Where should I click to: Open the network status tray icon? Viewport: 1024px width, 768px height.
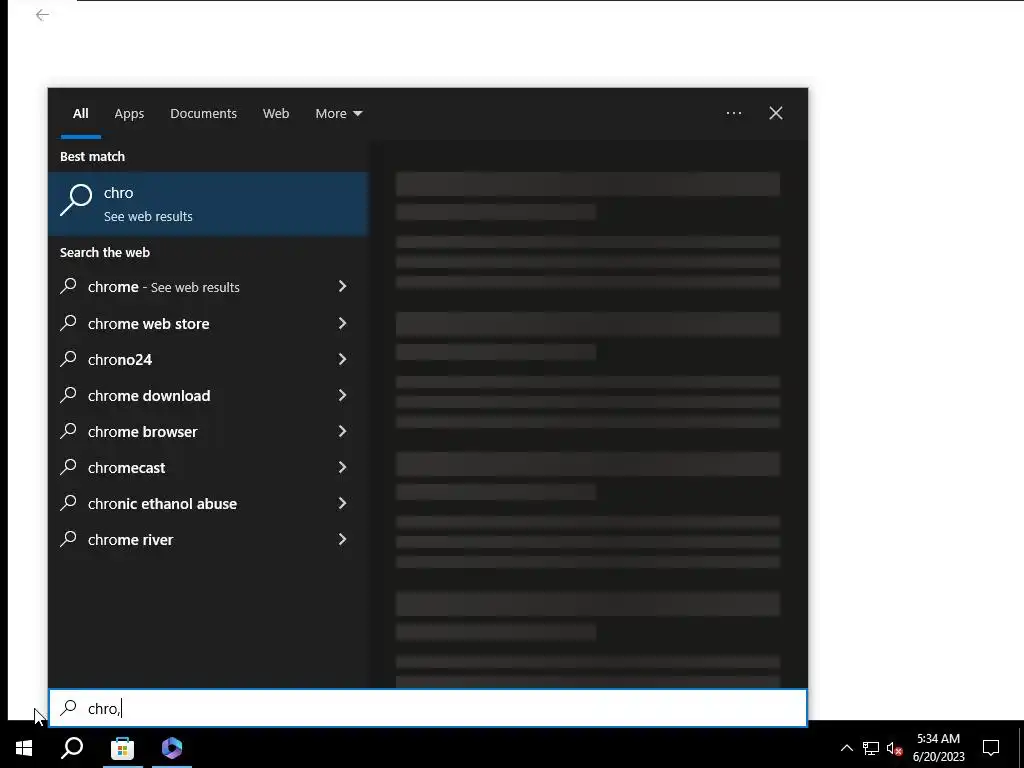871,748
